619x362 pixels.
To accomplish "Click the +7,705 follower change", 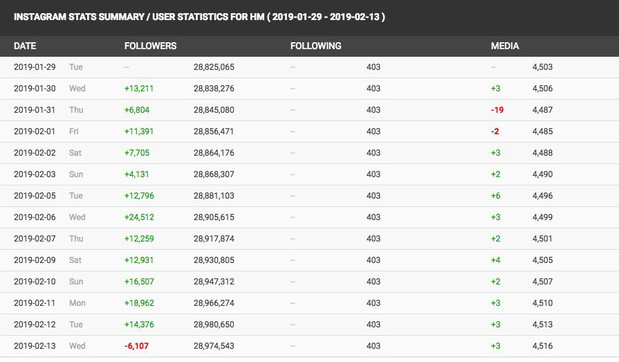I will tap(137, 153).
